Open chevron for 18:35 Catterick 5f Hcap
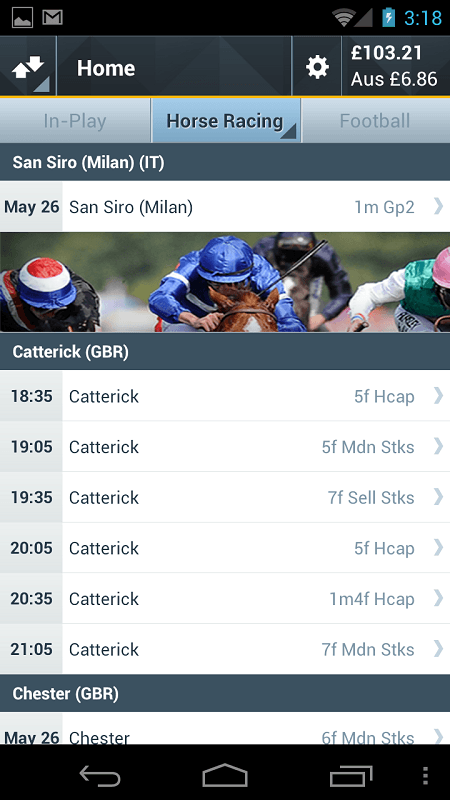Screen dimensions: 450x800 438,395
